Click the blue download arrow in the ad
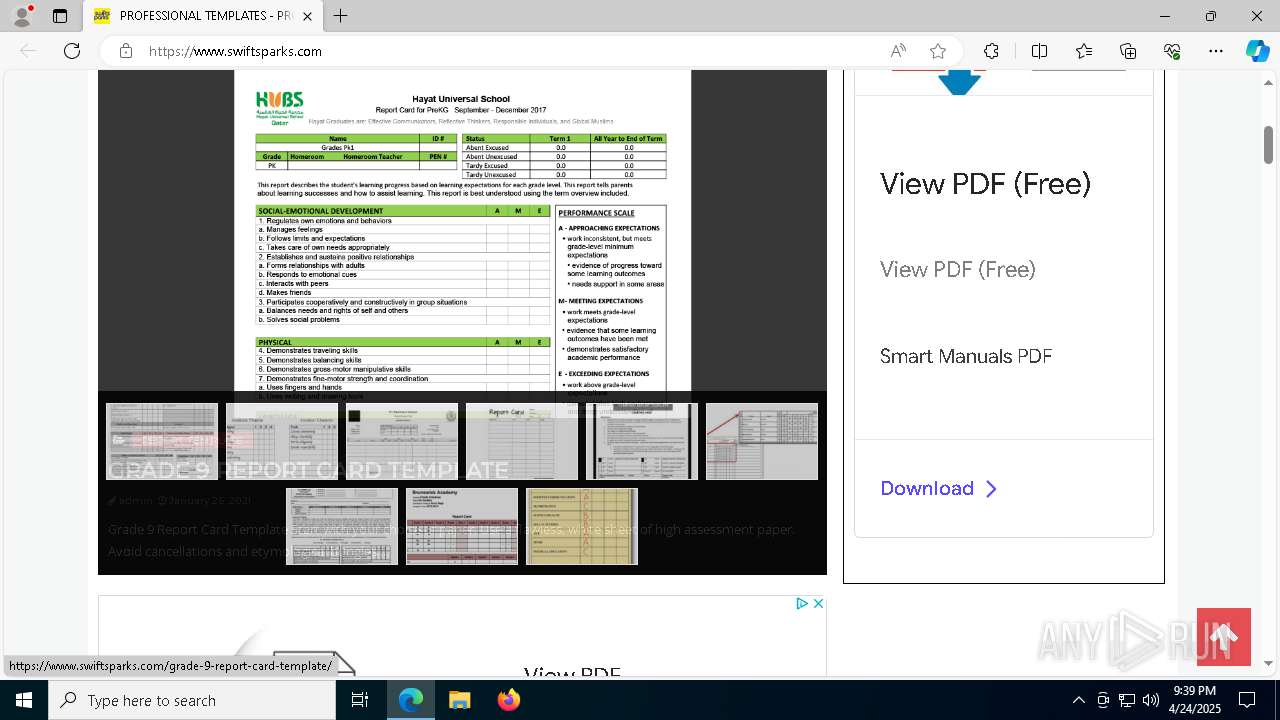This screenshot has height=720, width=1280. (x=959, y=82)
